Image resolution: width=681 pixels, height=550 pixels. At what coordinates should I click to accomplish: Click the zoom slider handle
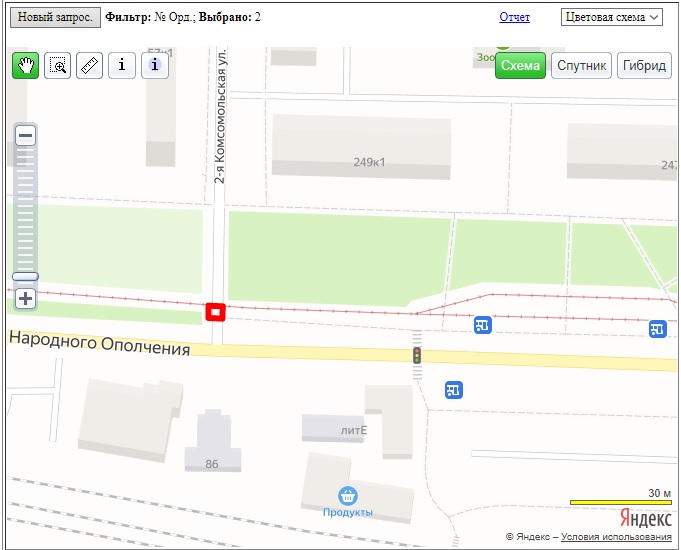click(x=26, y=277)
